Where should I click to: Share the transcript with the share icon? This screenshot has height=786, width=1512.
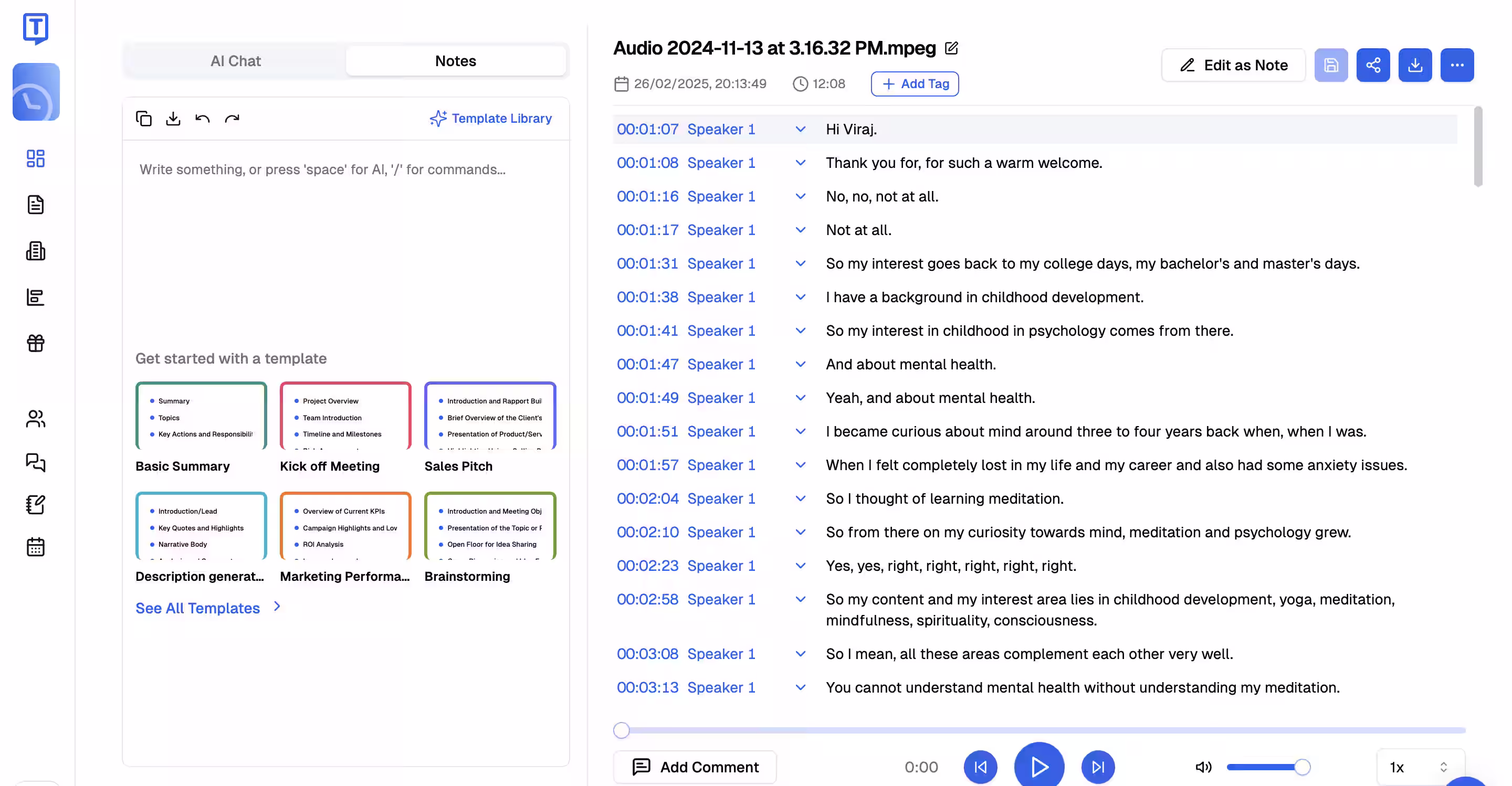[1373, 65]
